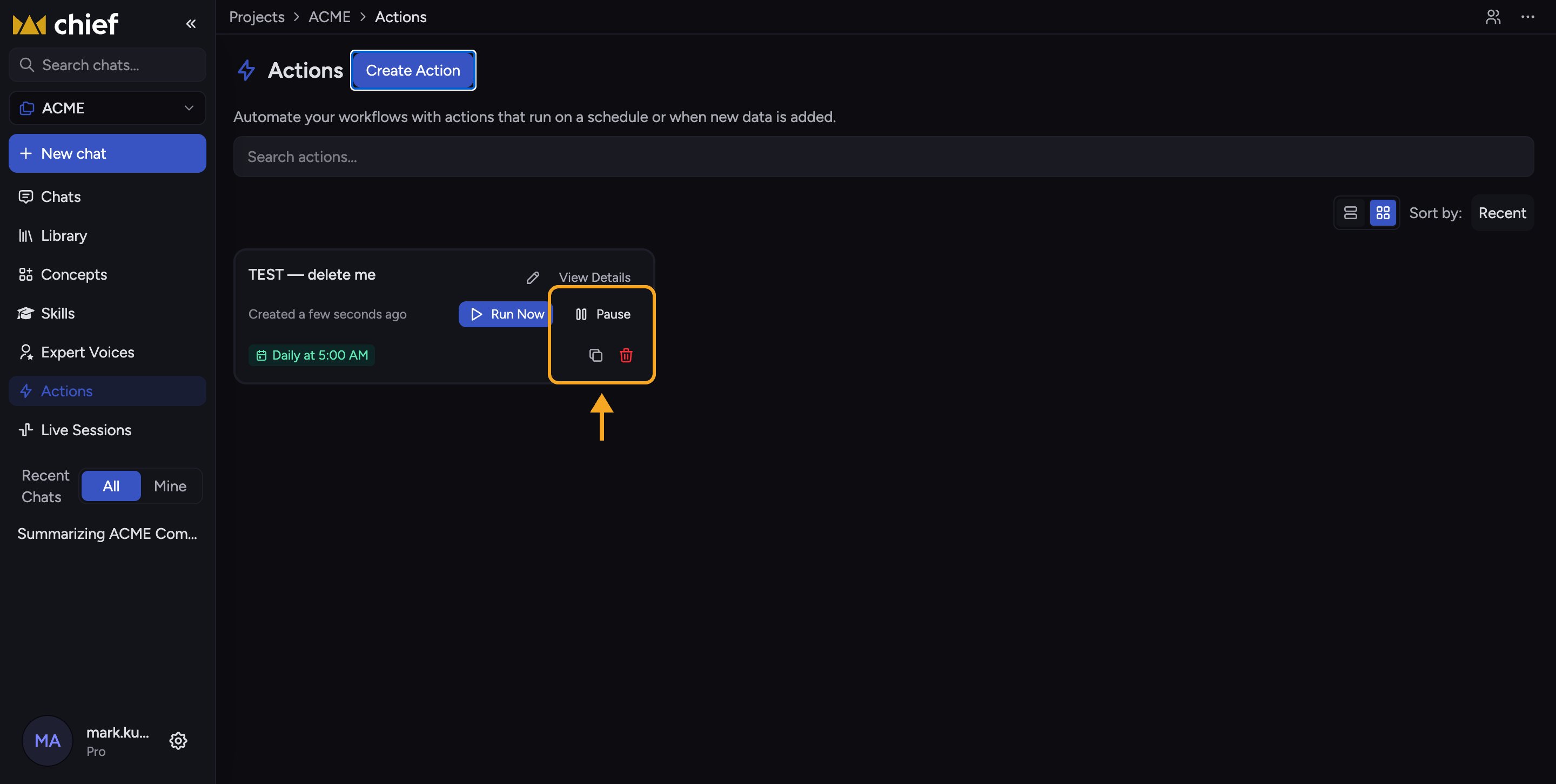Delete the action with red trash icon
The image size is (1556, 784).
pyautogui.click(x=626, y=355)
